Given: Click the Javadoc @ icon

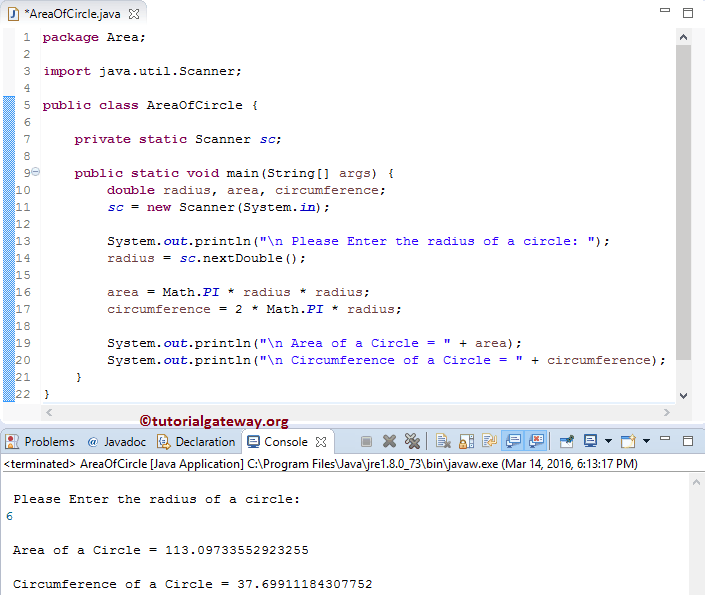Looking at the screenshot, I should 93,442.
